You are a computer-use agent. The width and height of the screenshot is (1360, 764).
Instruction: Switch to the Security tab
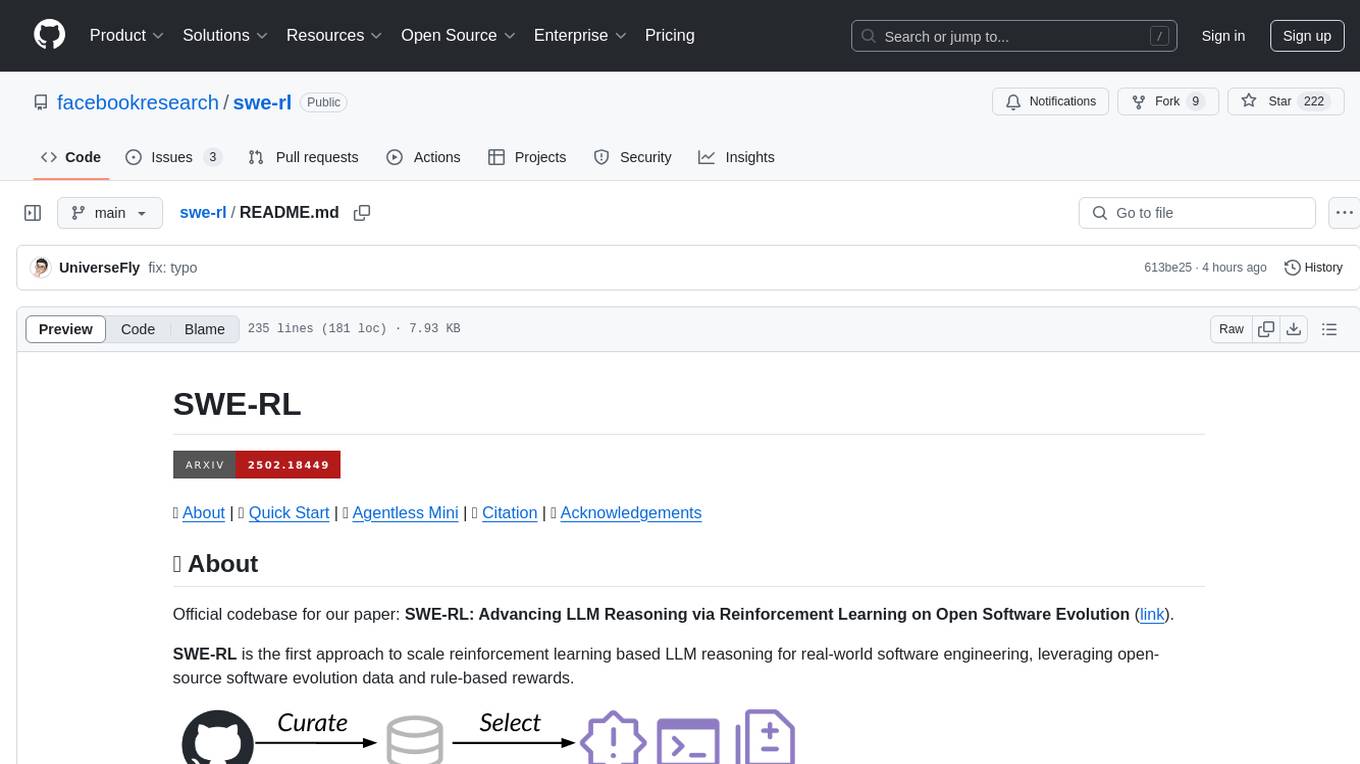point(632,157)
